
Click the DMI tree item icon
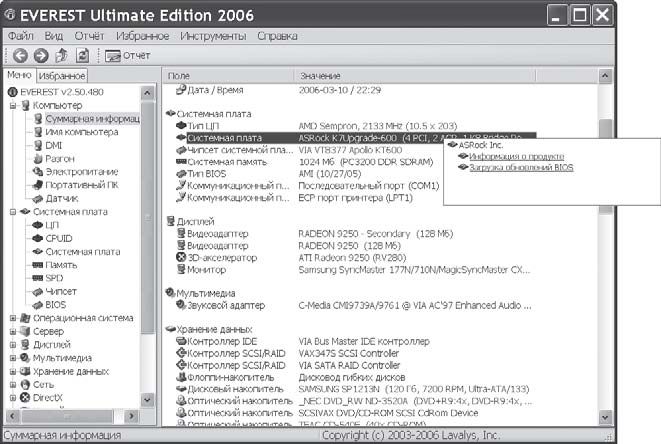pyautogui.click(x=38, y=145)
